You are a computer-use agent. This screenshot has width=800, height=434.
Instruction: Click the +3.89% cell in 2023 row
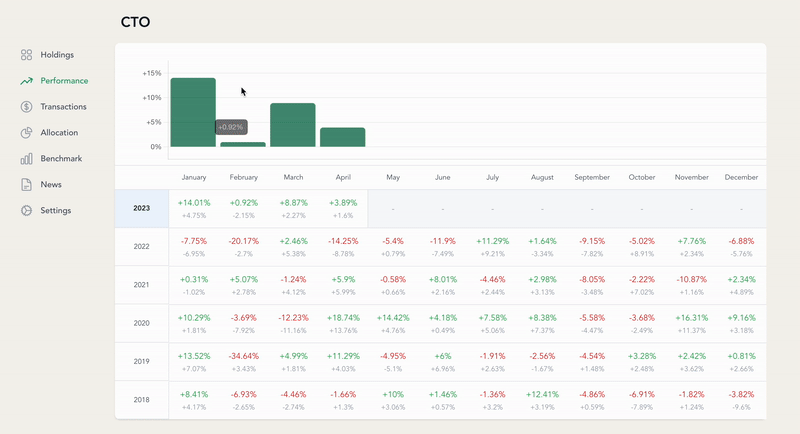pos(343,202)
